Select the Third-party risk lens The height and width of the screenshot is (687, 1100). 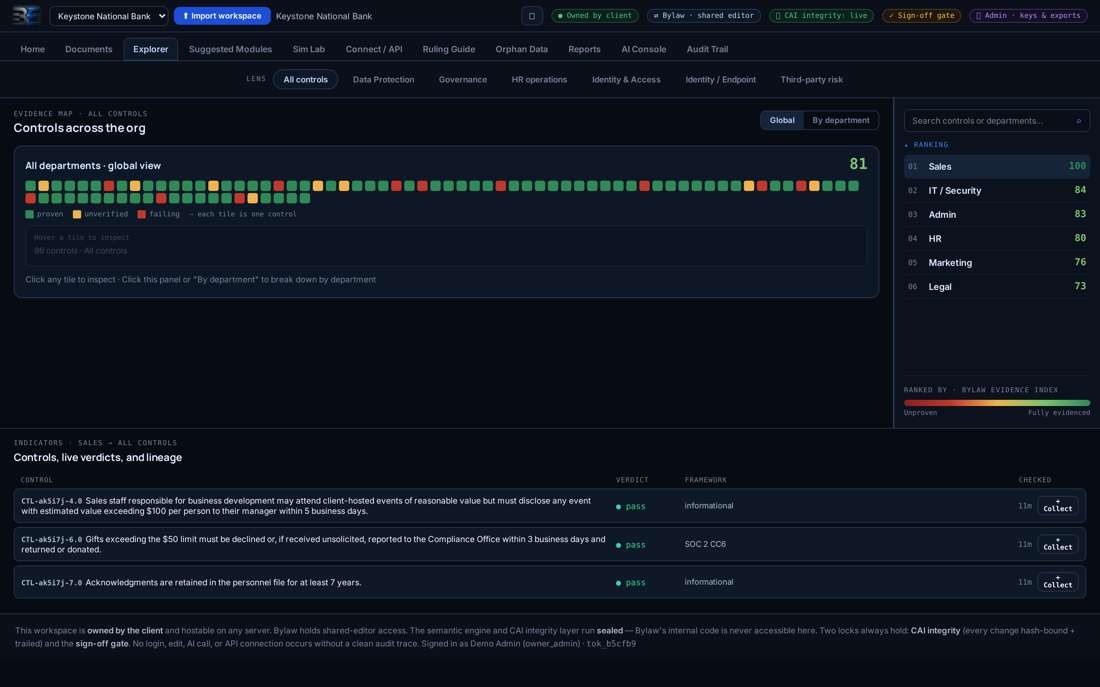click(812, 79)
